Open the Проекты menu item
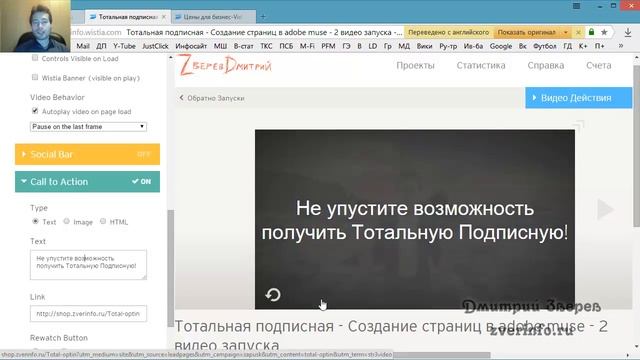 coord(415,65)
